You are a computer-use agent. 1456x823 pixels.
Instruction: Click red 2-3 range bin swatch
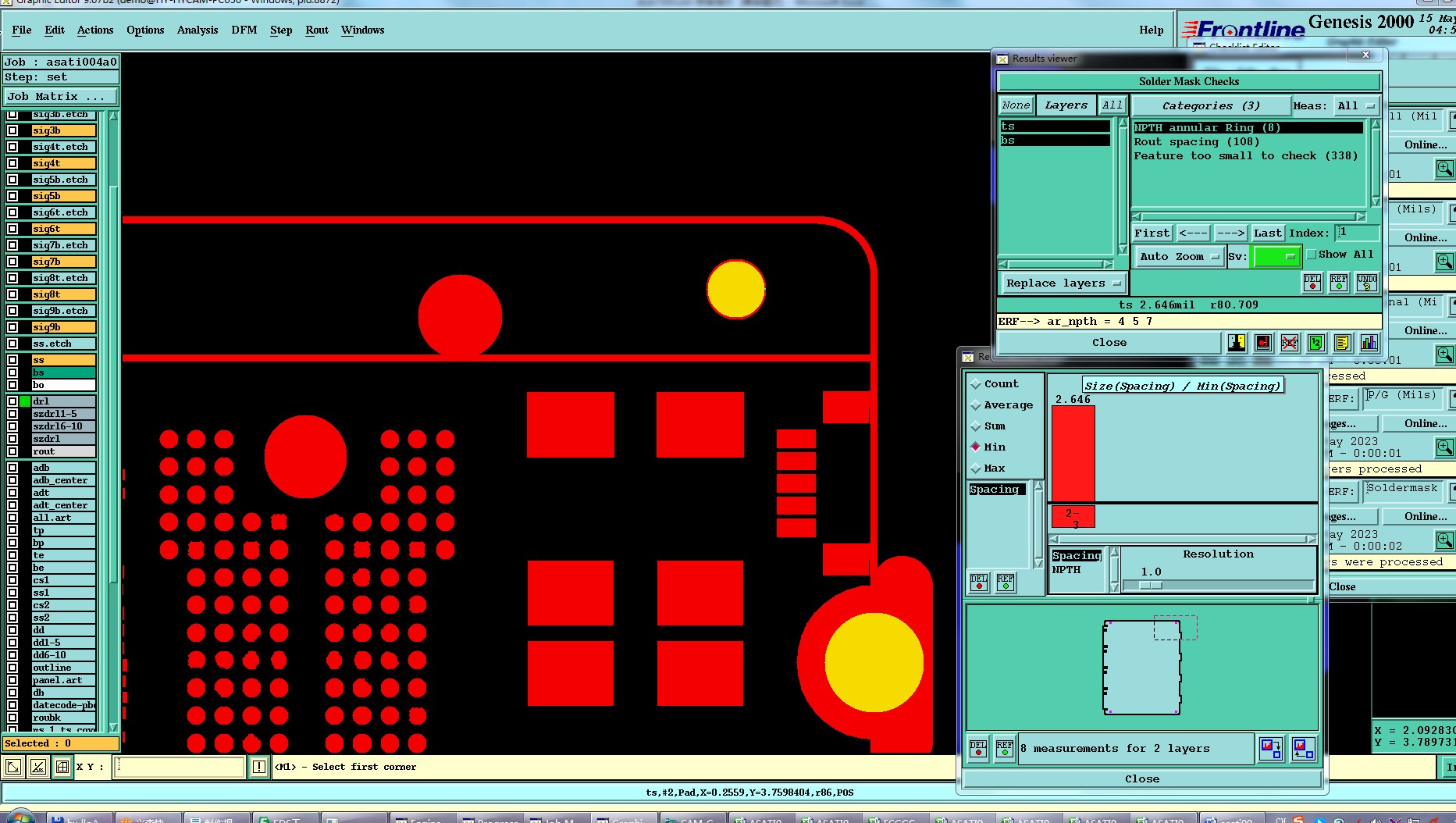tap(1073, 518)
